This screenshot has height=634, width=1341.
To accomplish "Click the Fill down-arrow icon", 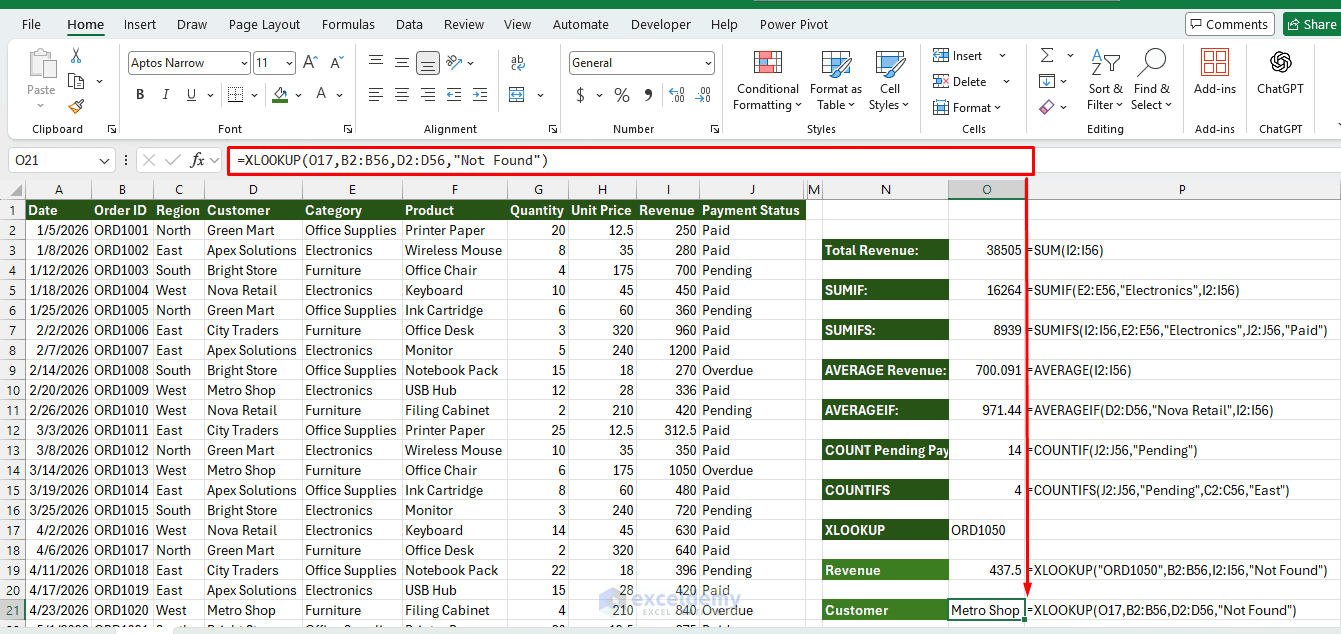I will 1047,81.
